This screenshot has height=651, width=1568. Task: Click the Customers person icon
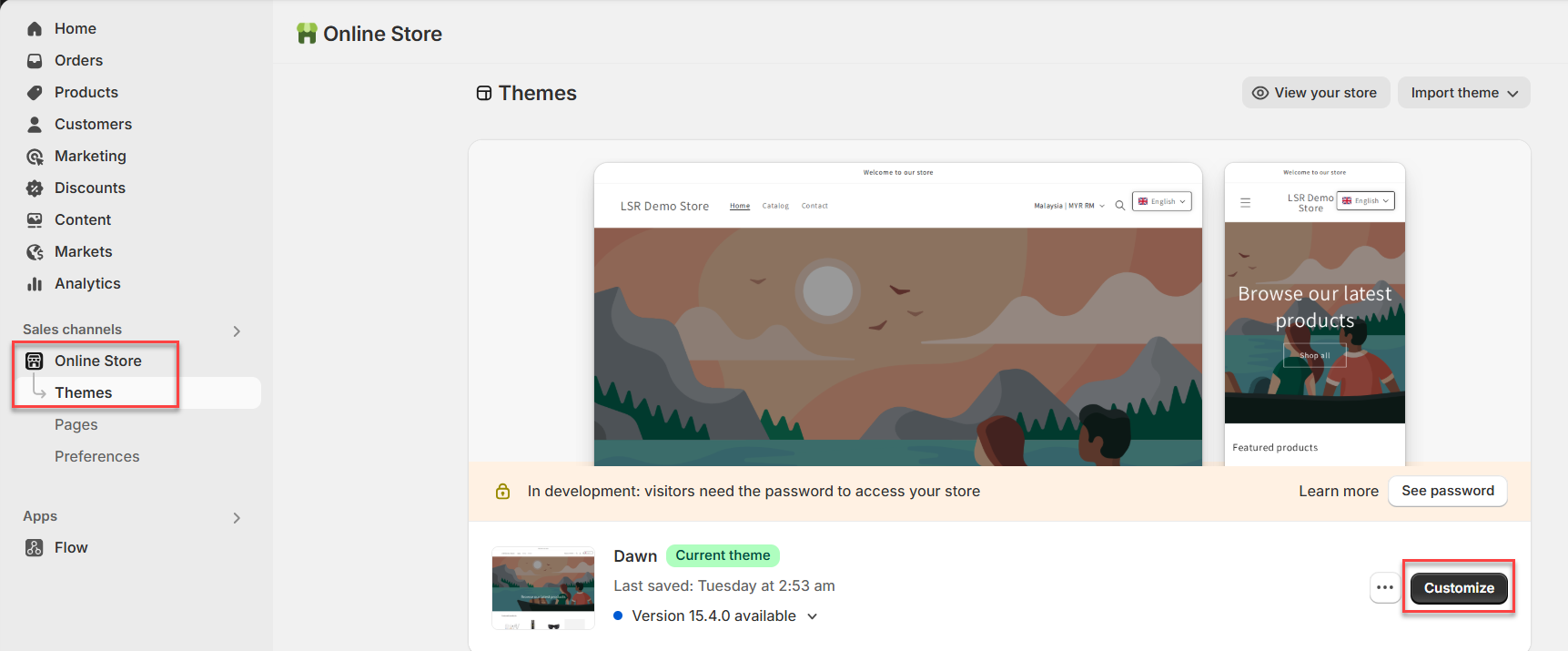(x=35, y=125)
